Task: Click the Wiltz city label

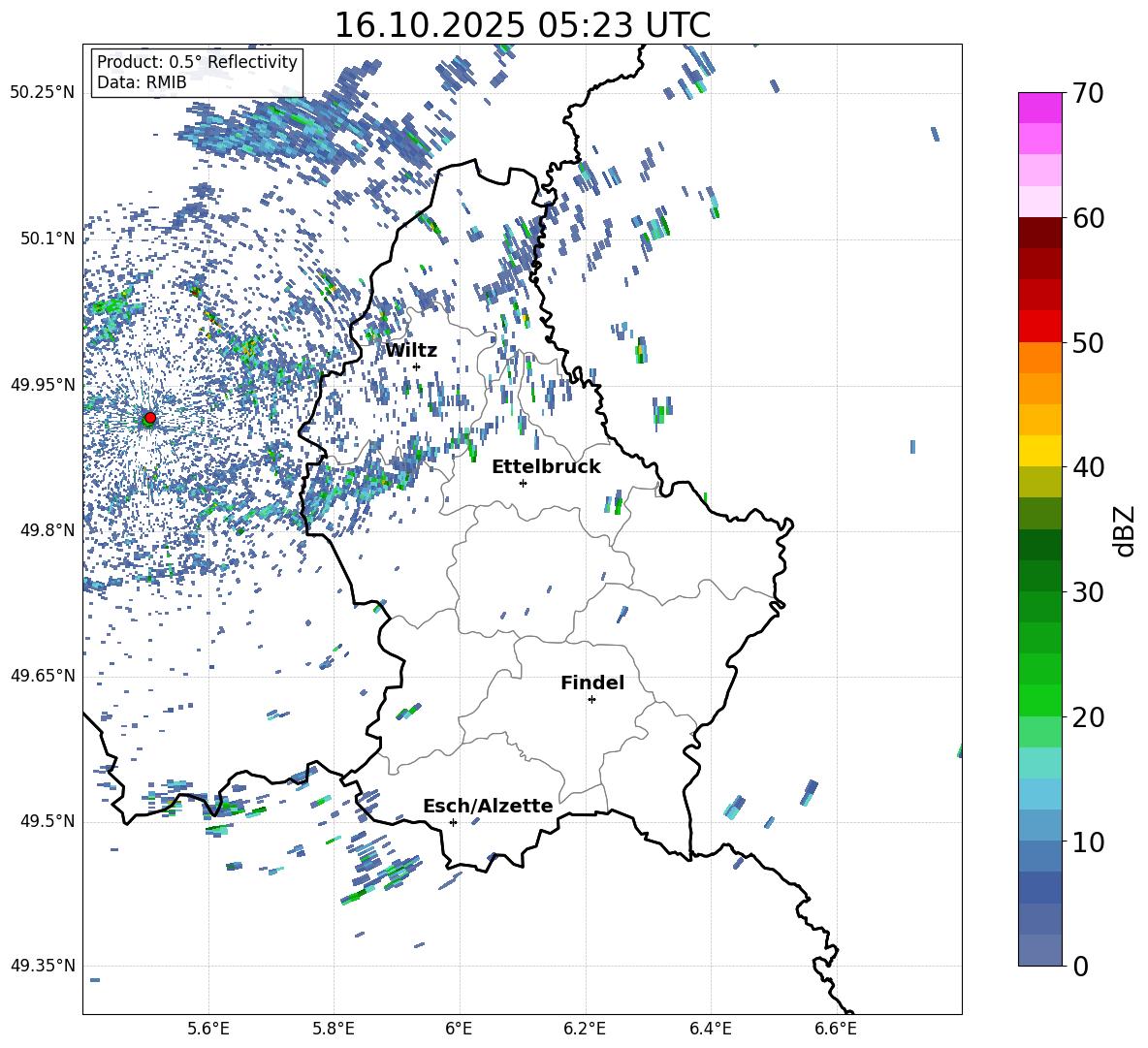Action: pyautogui.click(x=411, y=350)
